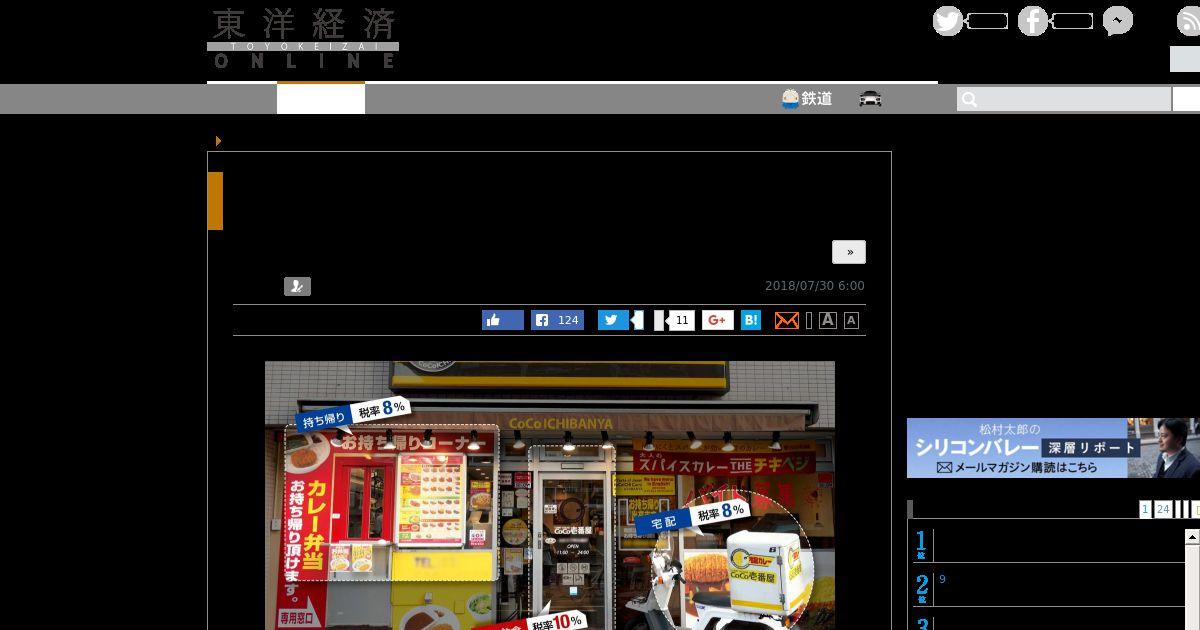
Task: Select the highlighted white navigation tab
Action: point(321,99)
